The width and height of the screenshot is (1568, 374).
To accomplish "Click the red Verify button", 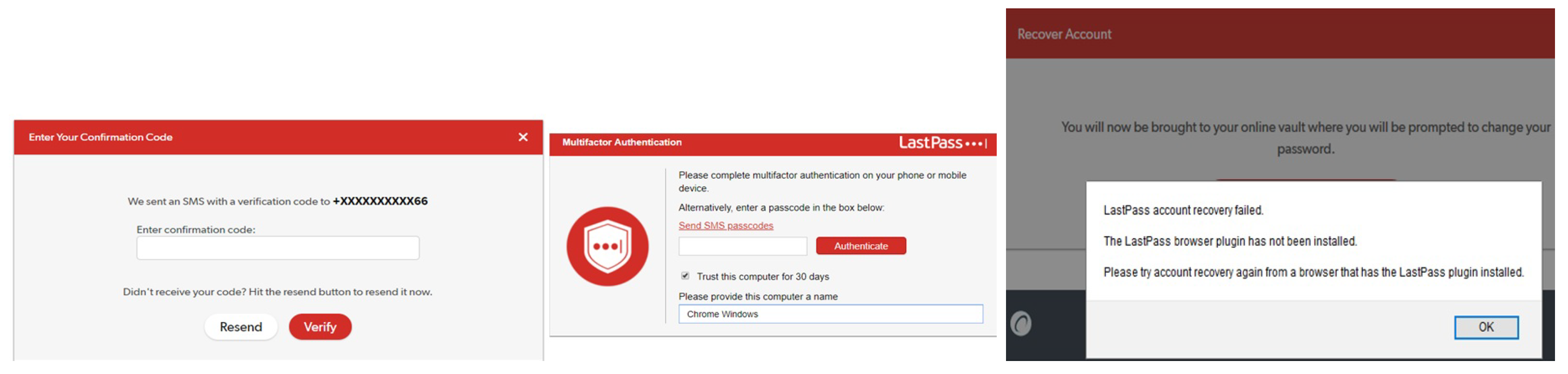I will pyautogui.click(x=320, y=327).
